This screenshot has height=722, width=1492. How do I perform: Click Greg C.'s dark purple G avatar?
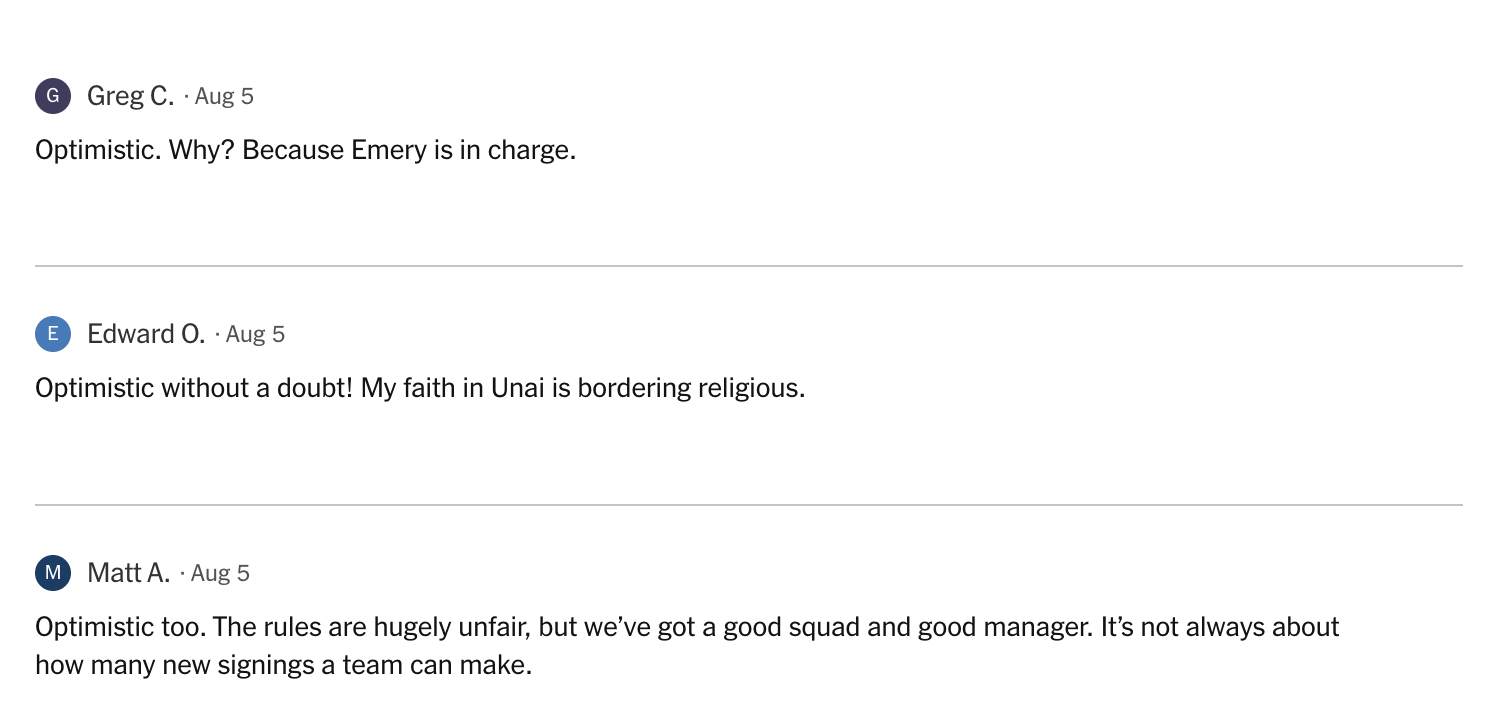53,96
